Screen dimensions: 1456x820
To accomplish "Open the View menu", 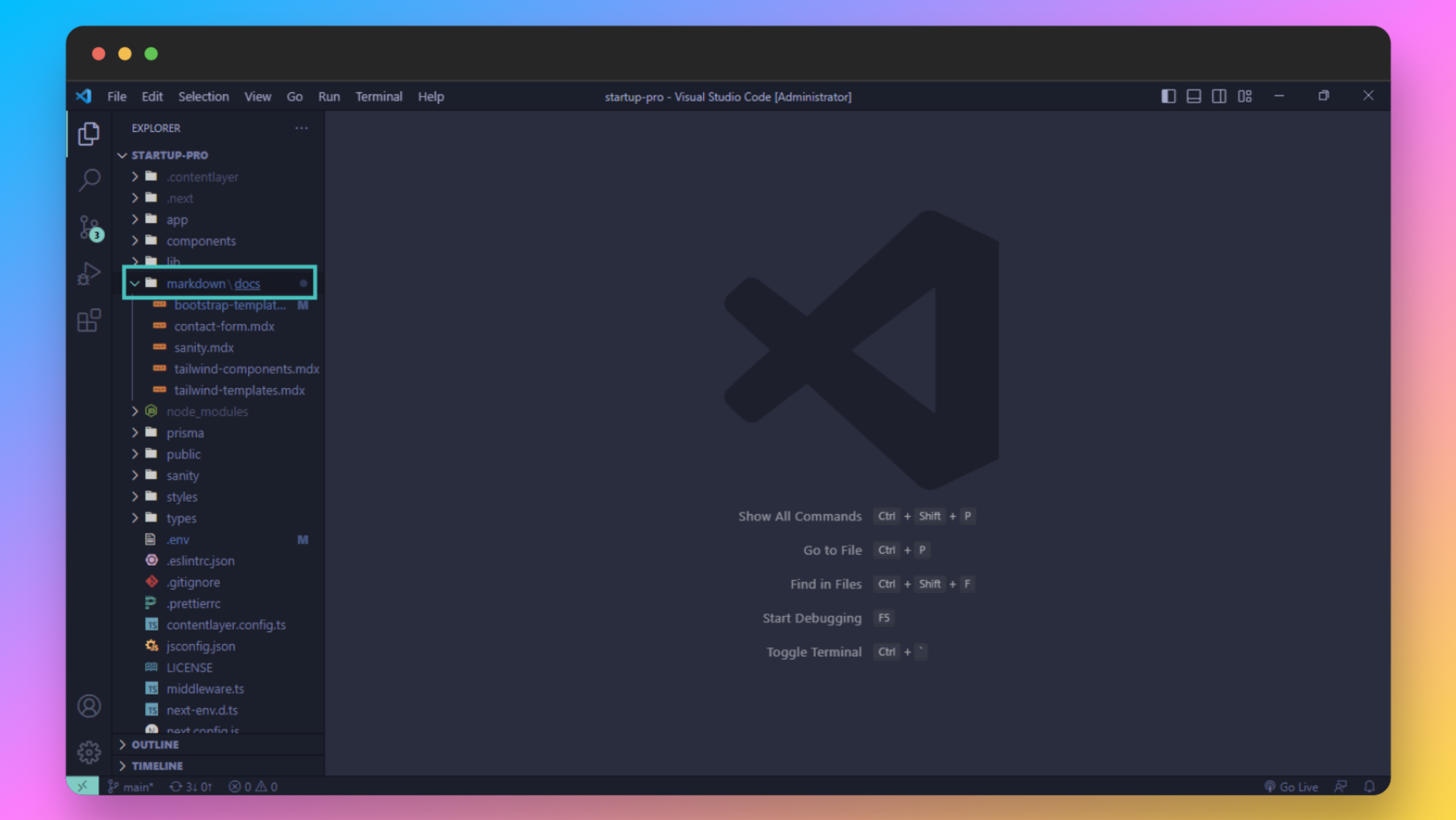I will [x=258, y=96].
